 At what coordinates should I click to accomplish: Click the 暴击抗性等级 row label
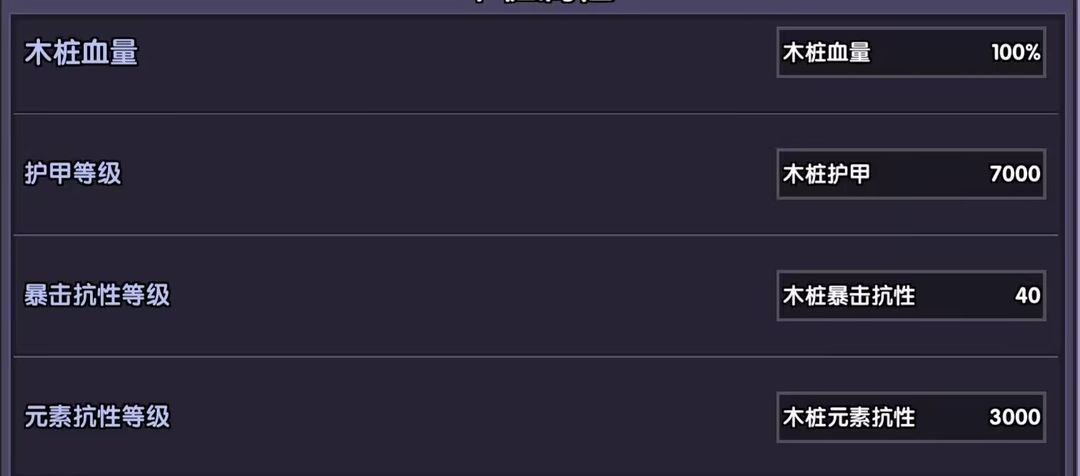pyautogui.click(x=97, y=296)
